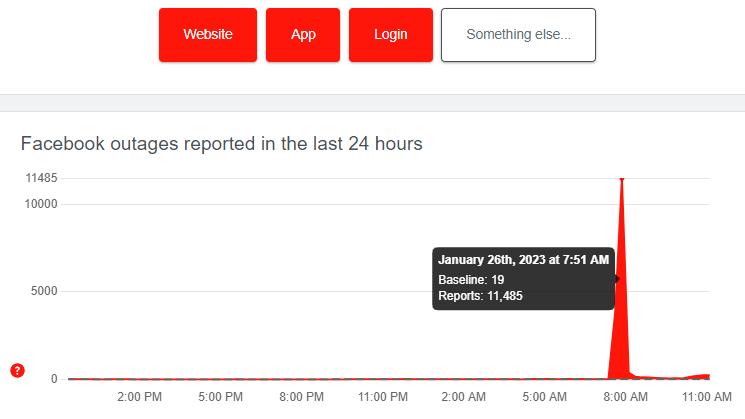Click the 5:00 PM x-axis label
Image resolution: width=745 pixels, height=419 pixels.
(x=221, y=397)
